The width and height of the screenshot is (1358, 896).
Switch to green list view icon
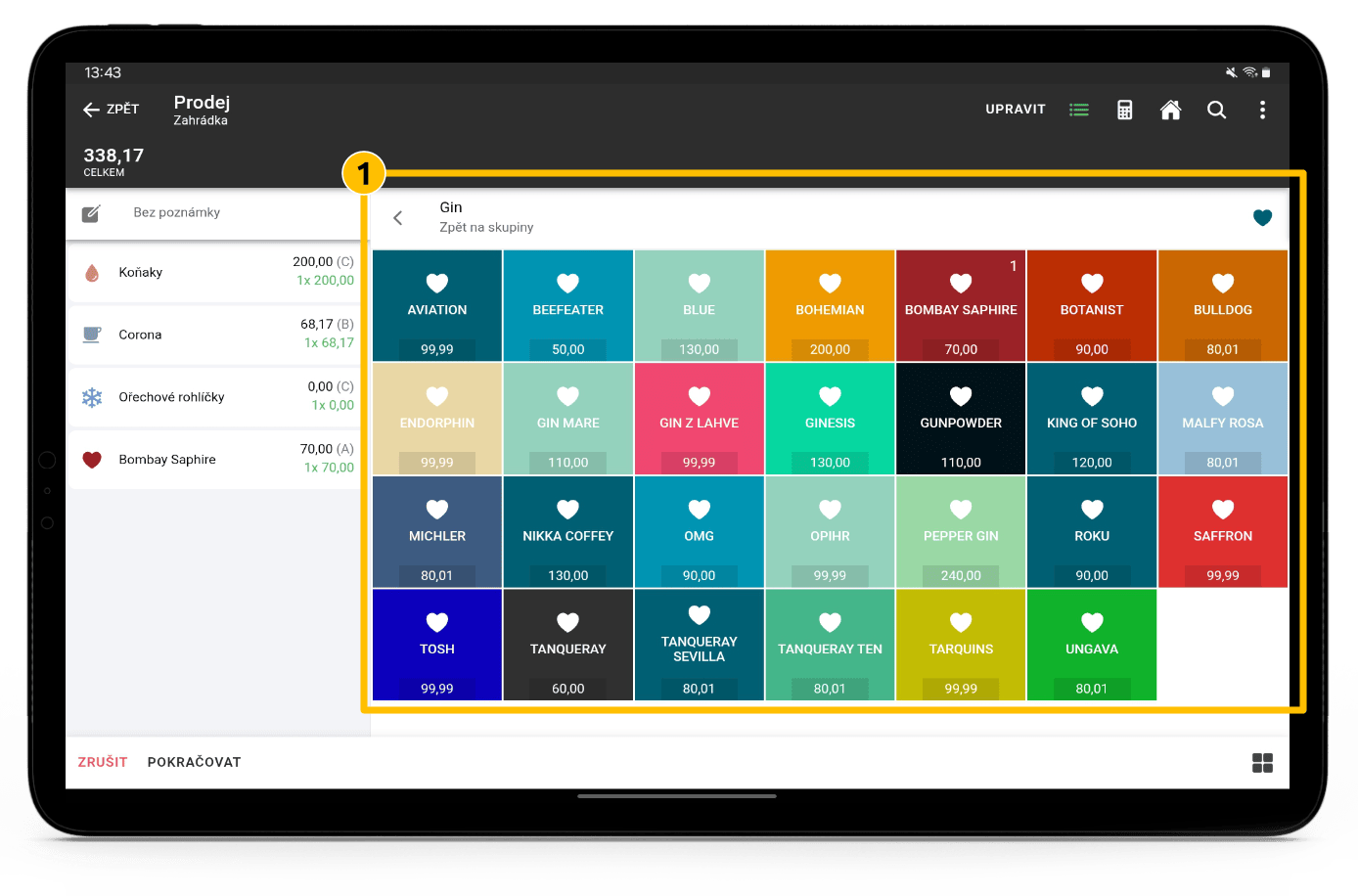click(x=1079, y=110)
